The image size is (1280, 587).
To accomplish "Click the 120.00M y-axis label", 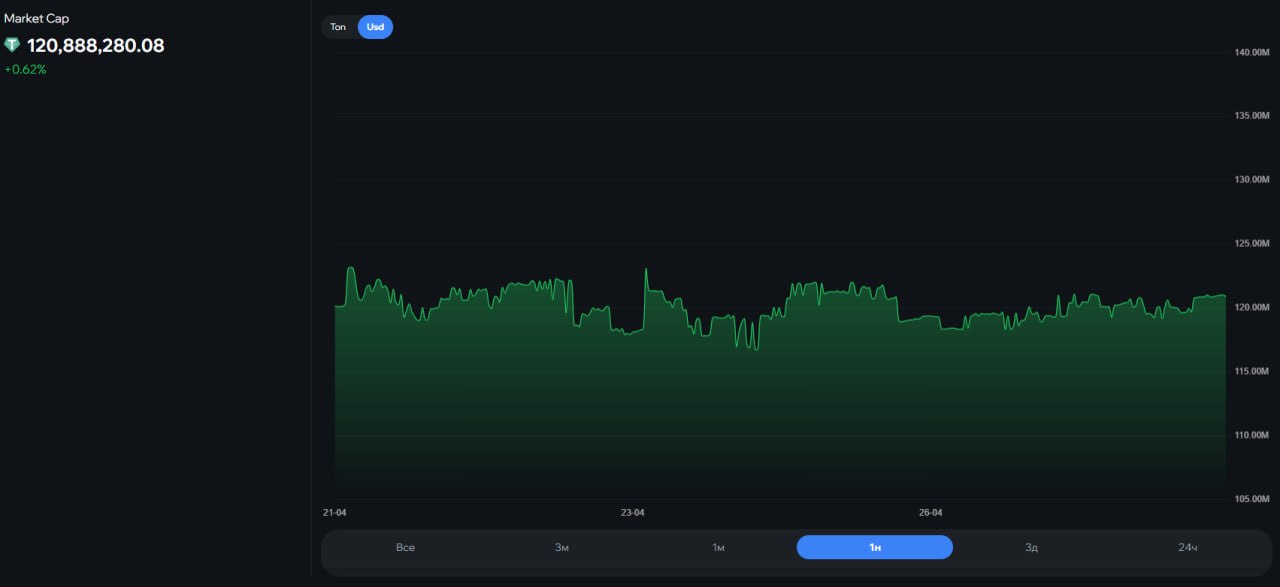I will point(1251,307).
